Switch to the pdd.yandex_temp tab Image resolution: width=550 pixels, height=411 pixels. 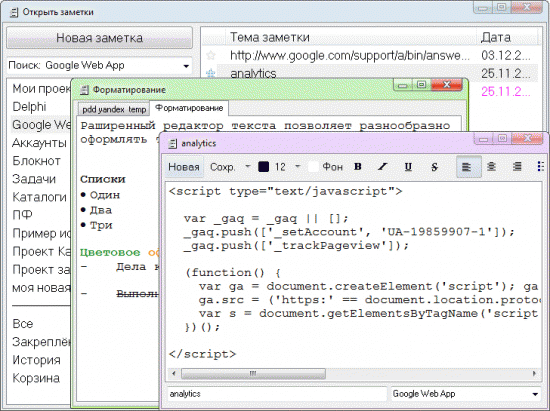coord(114,109)
